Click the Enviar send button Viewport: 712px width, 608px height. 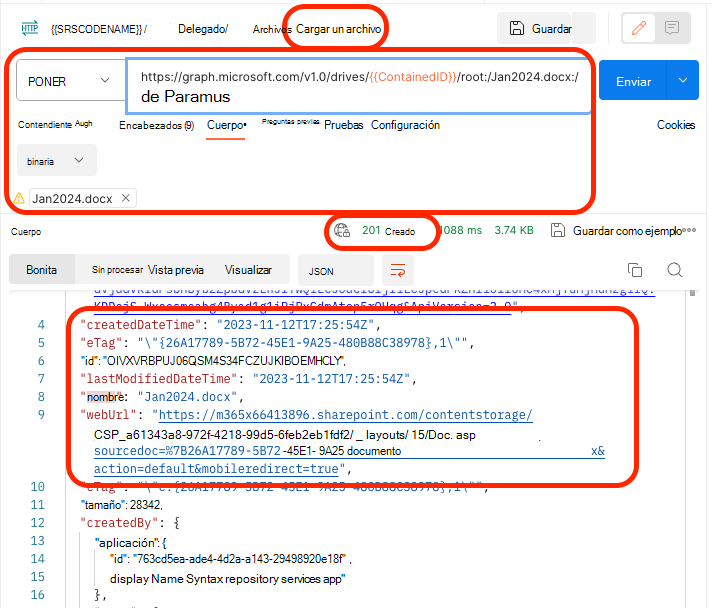(x=633, y=81)
